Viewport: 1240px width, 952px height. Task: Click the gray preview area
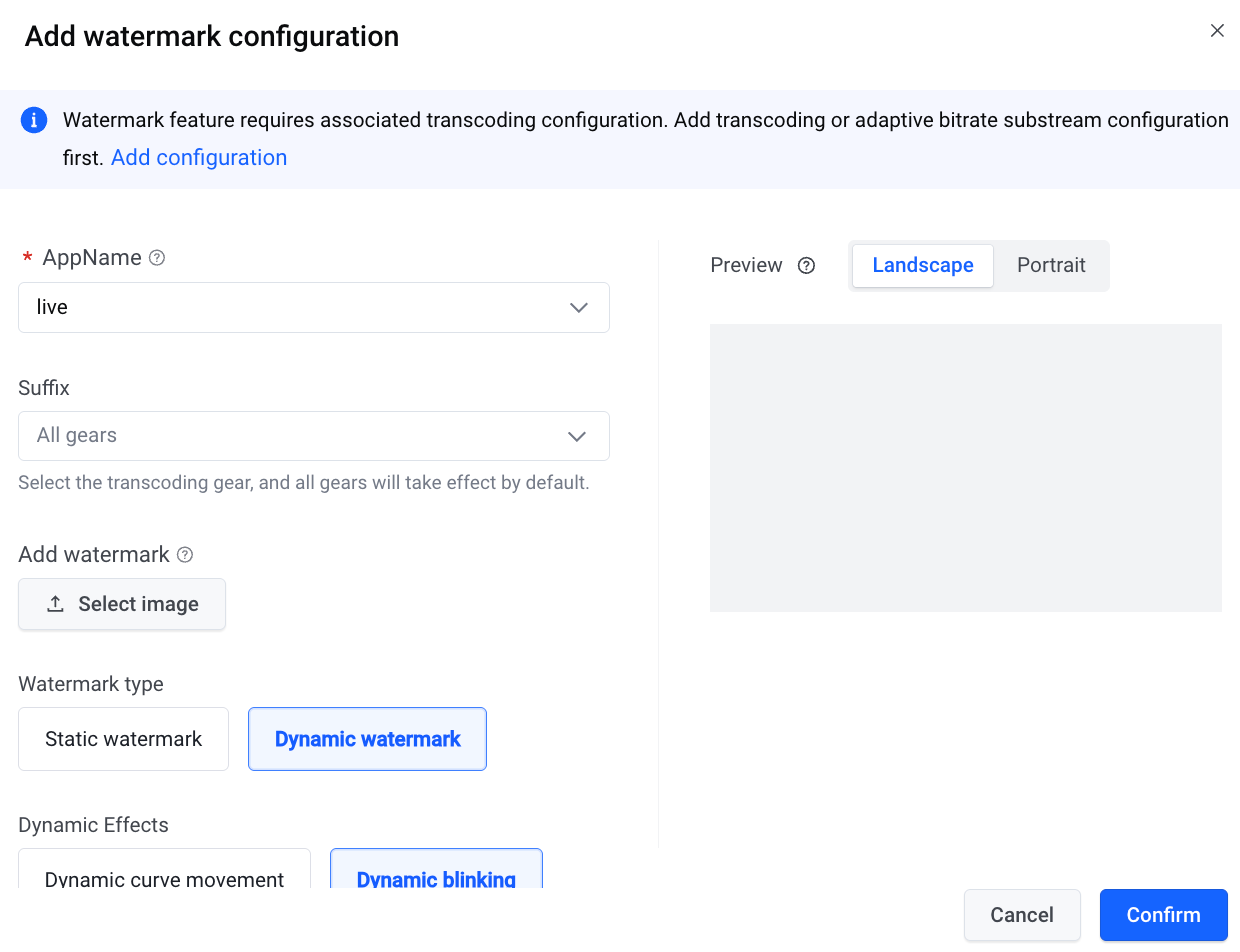(966, 468)
